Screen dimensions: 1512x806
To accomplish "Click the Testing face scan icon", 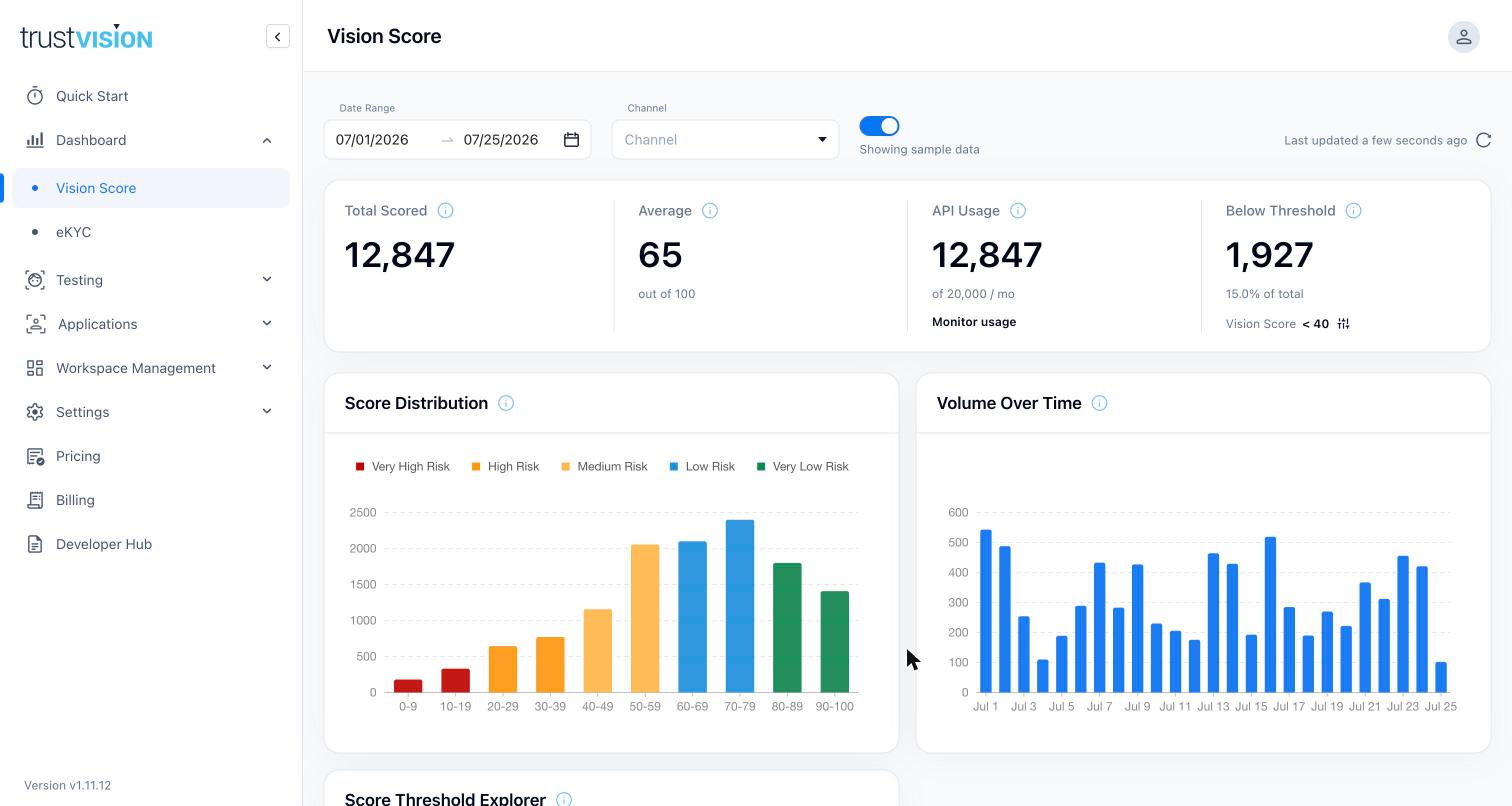I will pyautogui.click(x=35, y=280).
